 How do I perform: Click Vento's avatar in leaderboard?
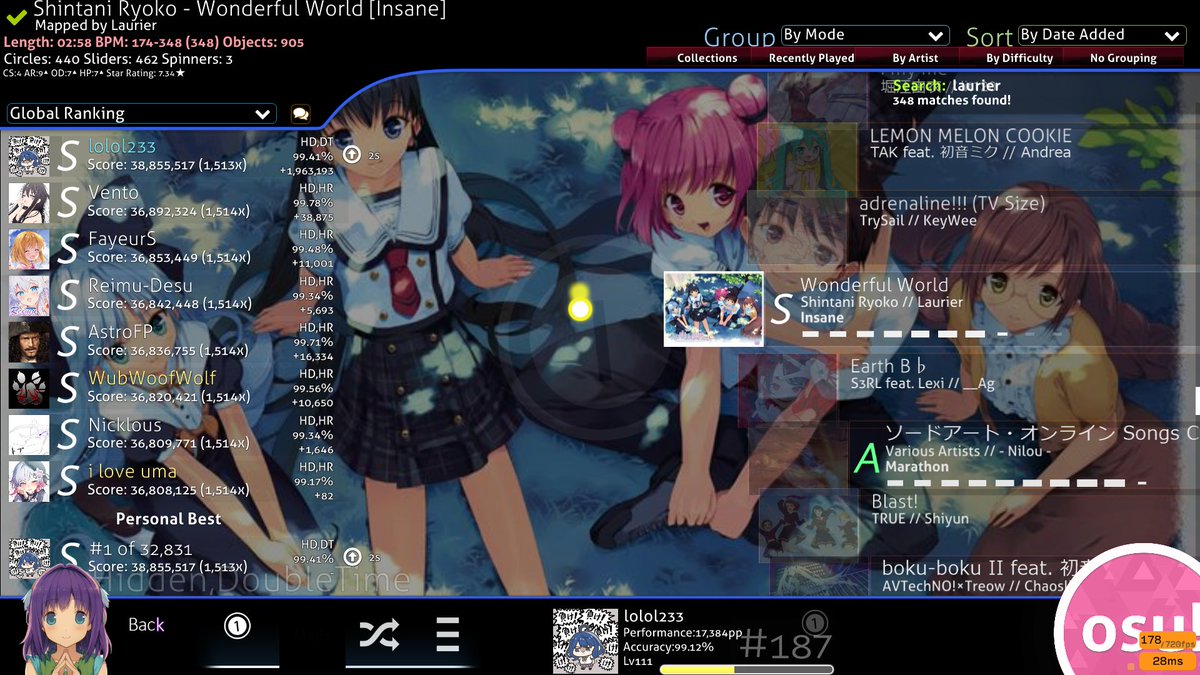29,202
